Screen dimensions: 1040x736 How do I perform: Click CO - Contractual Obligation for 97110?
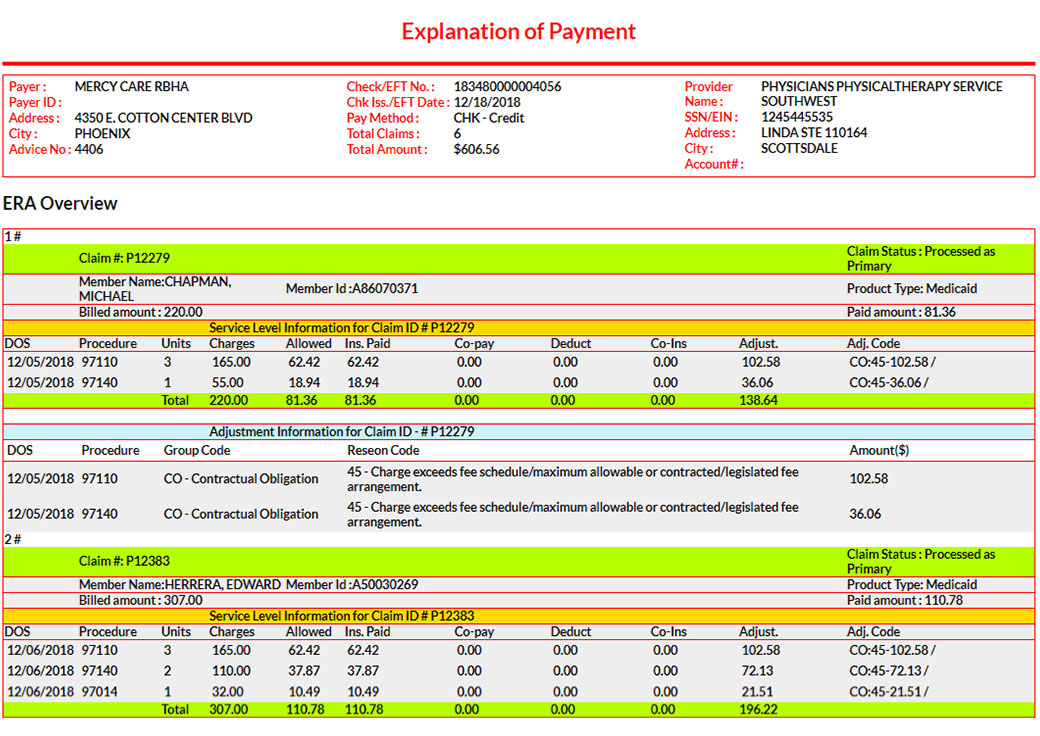pyautogui.click(x=241, y=479)
